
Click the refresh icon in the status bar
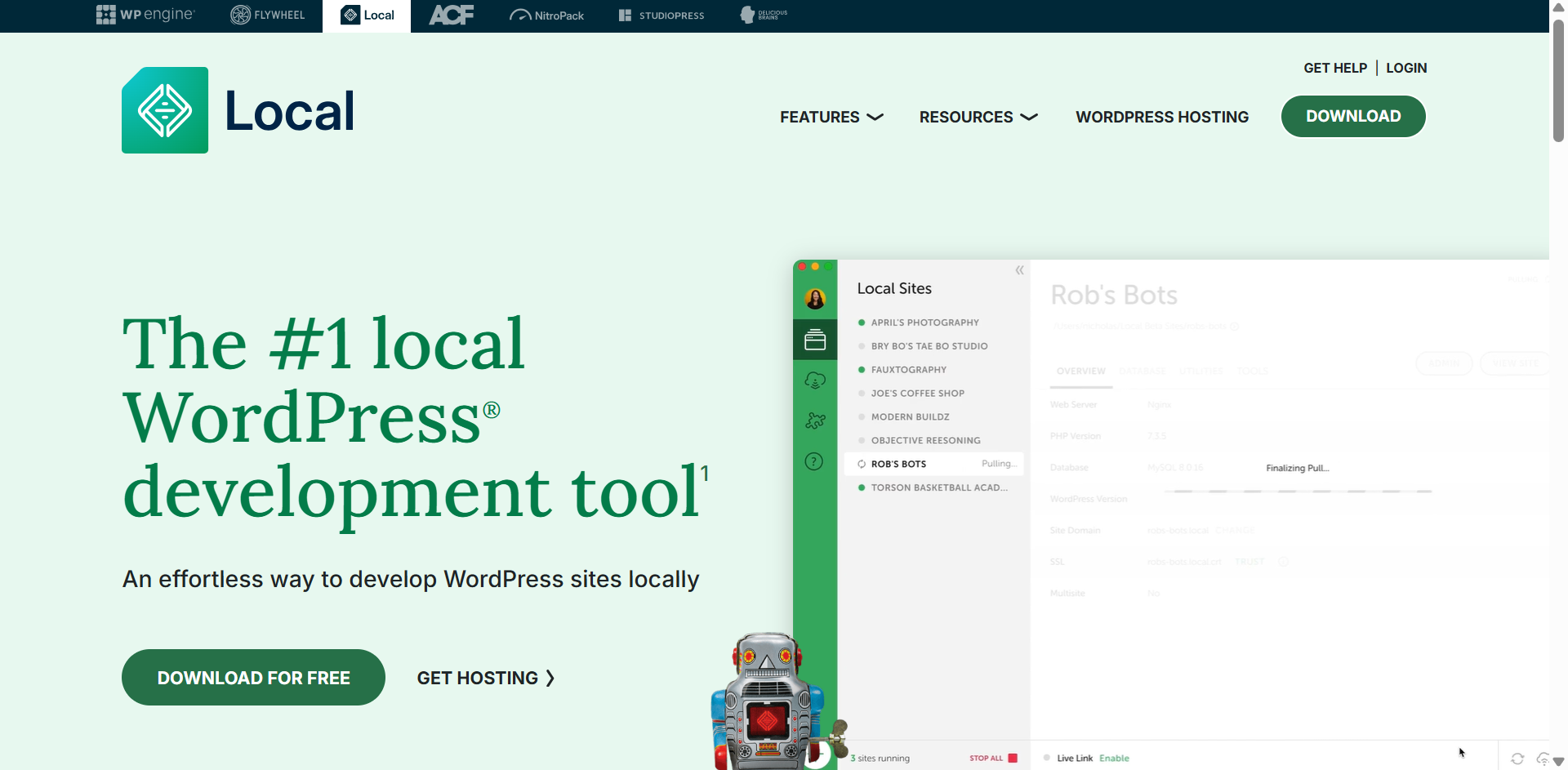click(x=1519, y=759)
